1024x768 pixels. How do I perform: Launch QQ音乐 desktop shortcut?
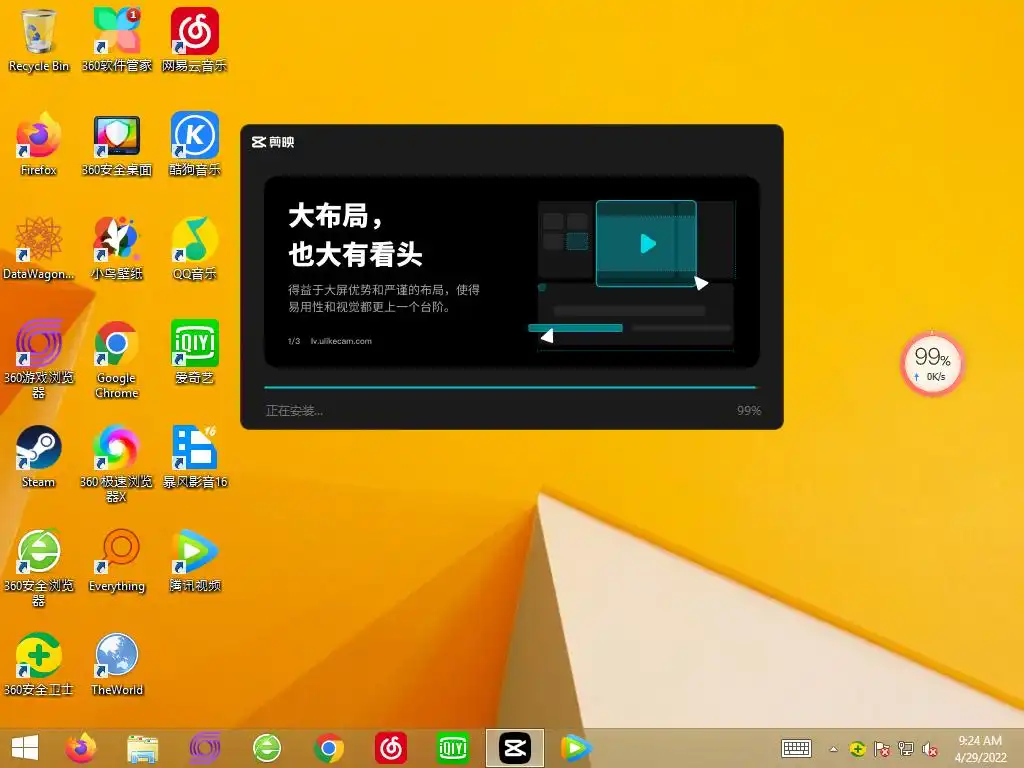[x=194, y=248]
